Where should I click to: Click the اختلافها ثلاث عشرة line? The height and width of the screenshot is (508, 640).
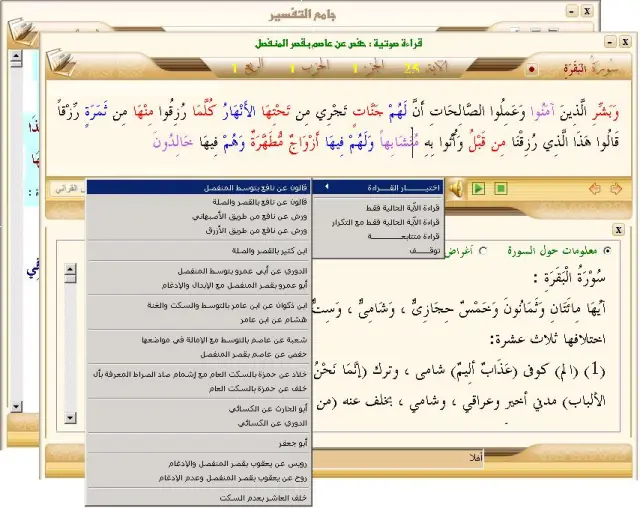[x=548, y=339]
